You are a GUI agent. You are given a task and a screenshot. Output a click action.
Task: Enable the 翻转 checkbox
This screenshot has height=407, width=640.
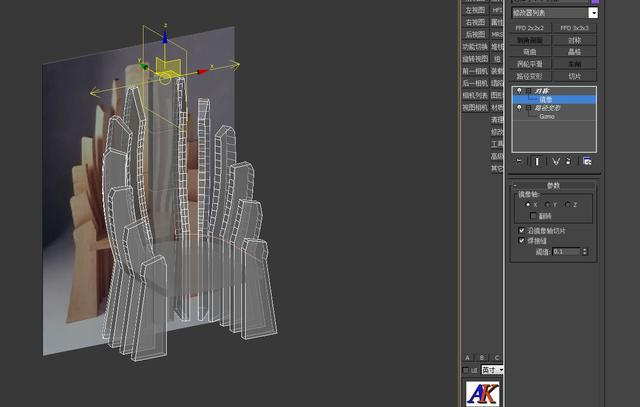[x=533, y=216]
